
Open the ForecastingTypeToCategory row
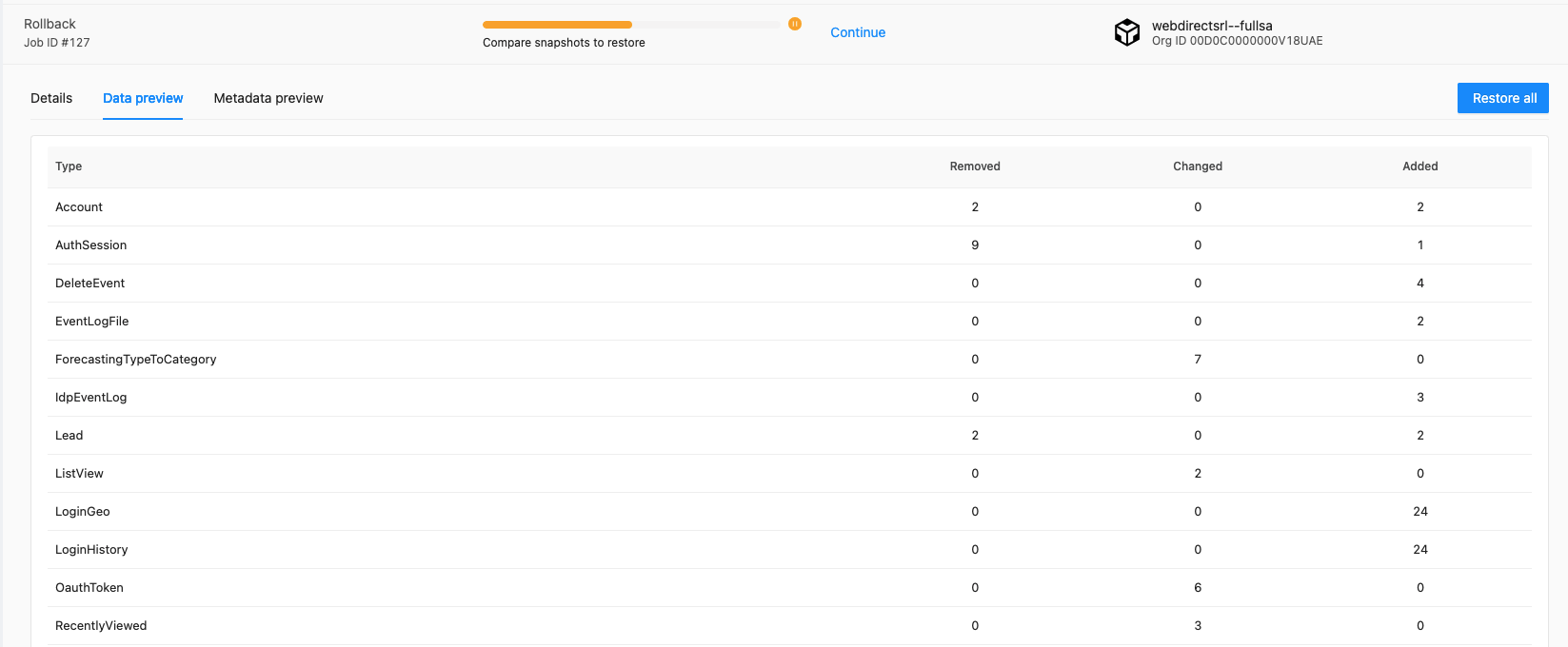[135, 360]
